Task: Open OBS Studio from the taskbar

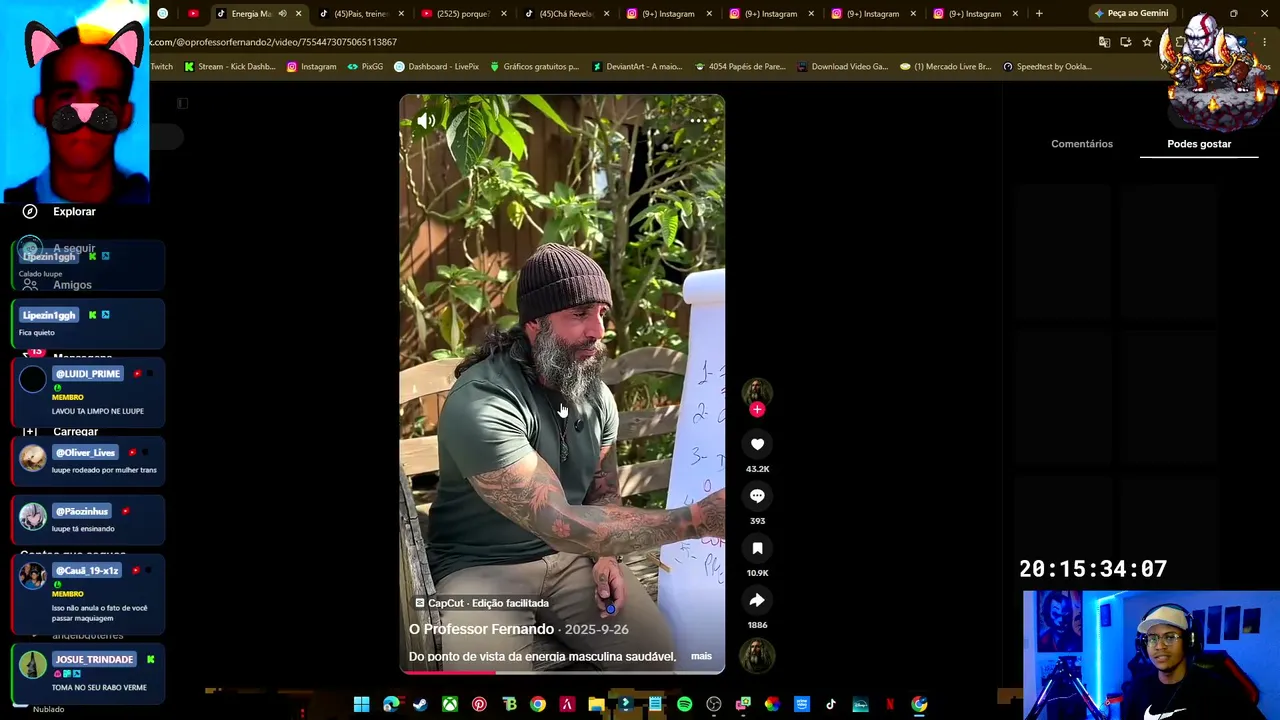Action: point(713,704)
